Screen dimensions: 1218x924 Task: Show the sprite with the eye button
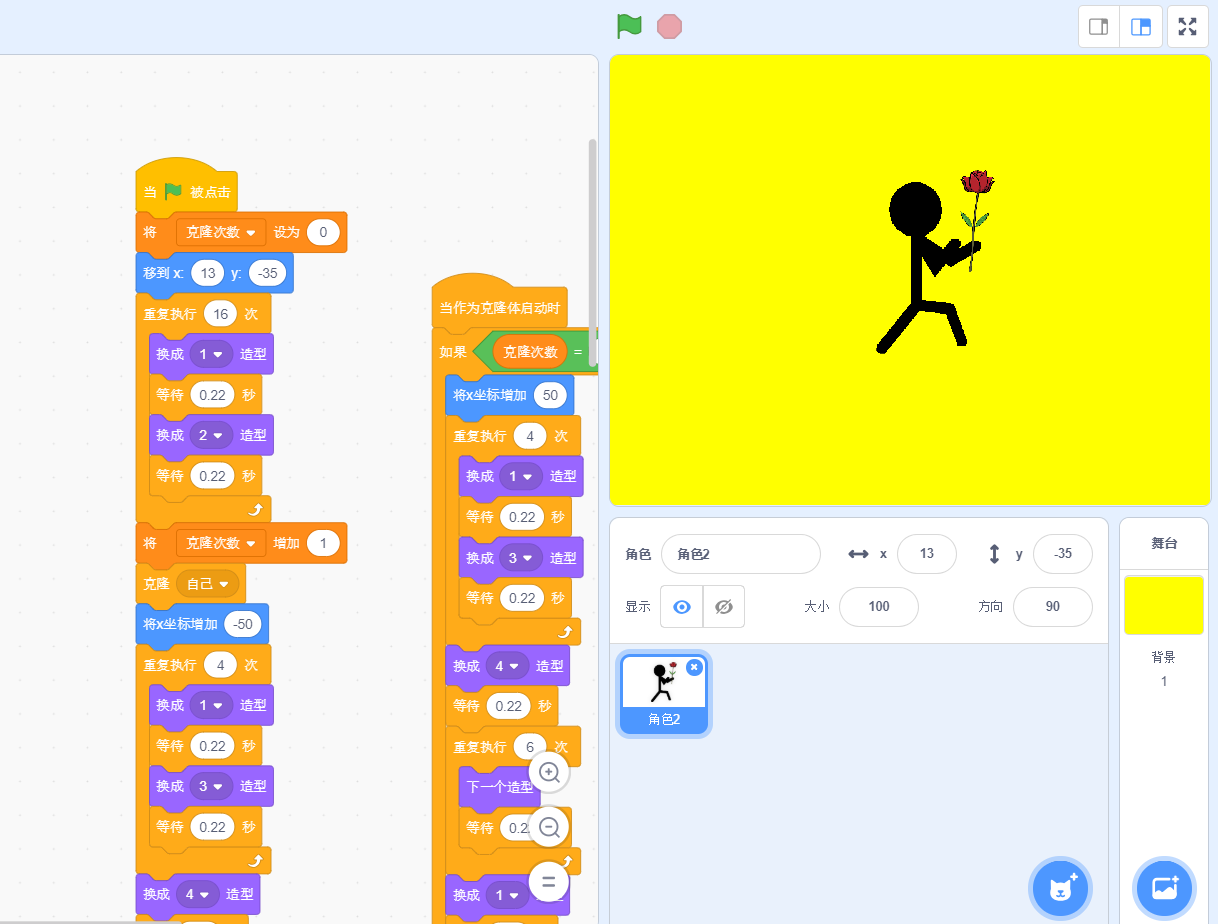[x=682, y=607]
